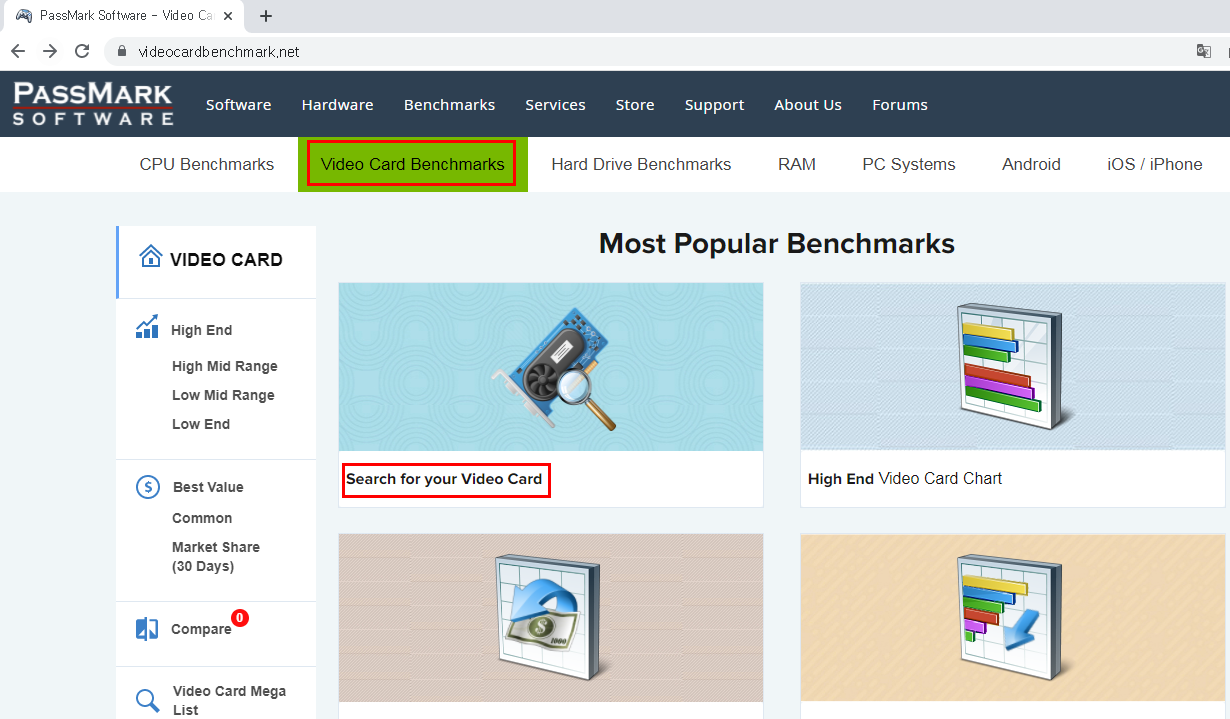This screenshot has width=1230, height=719.
Task: Switch to the Hard Drive Benchmarks tab
Action: point(641,164)
